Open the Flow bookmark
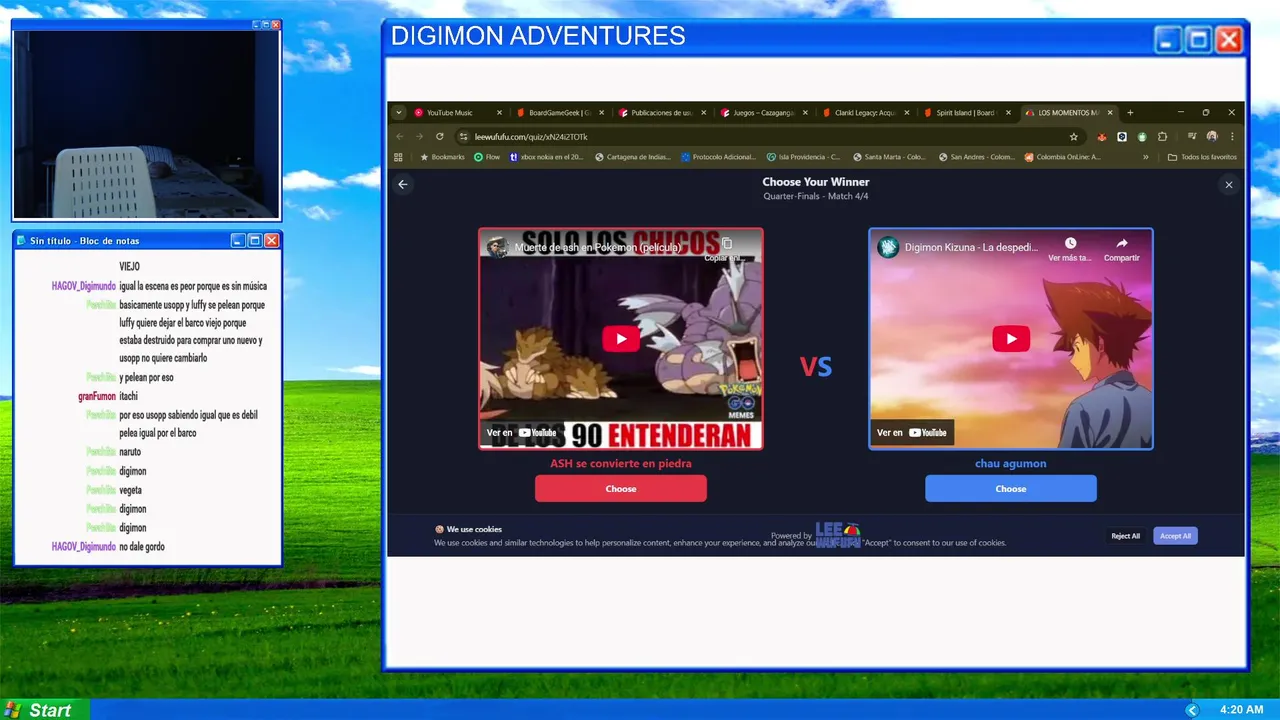The height and width of the screenshot is (720, 1280). 487,157
